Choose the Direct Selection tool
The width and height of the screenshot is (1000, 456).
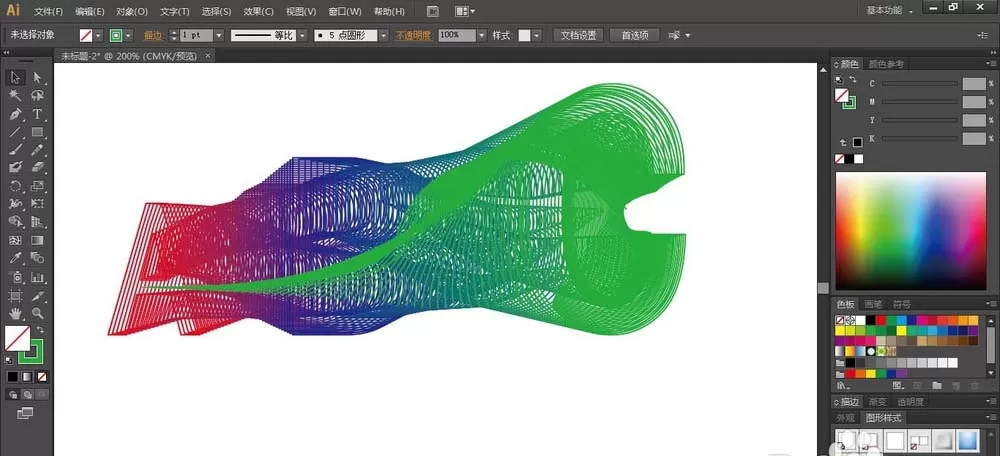[38, 78]
